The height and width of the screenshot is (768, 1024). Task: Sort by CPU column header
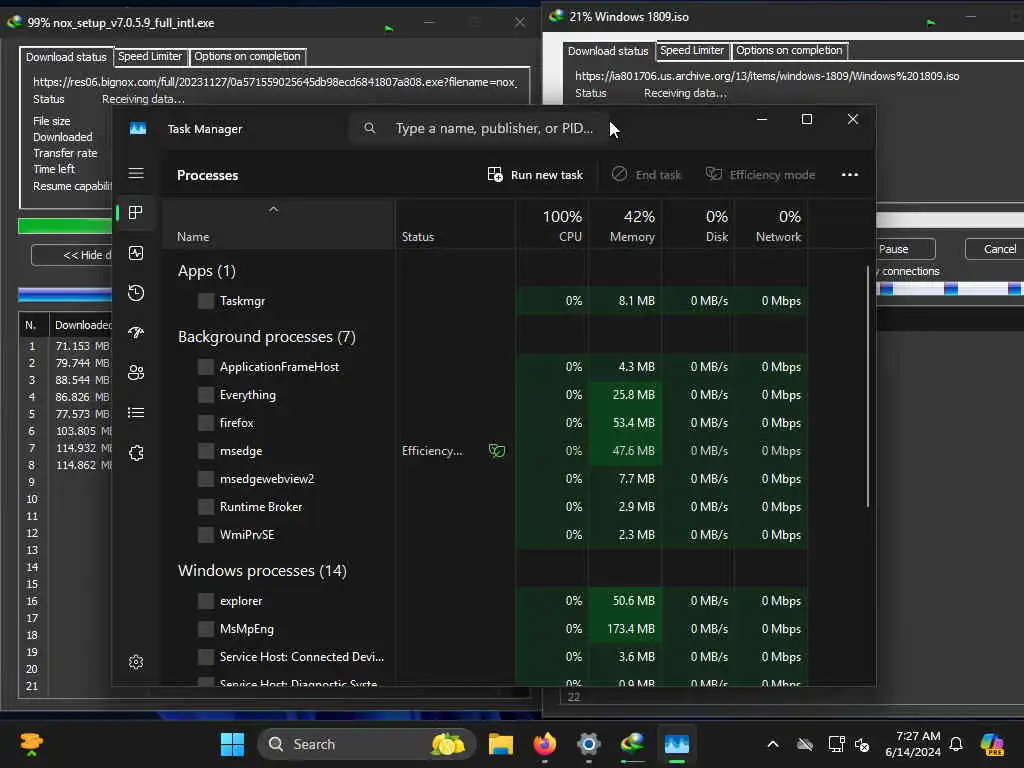click(x=553, y=225)
